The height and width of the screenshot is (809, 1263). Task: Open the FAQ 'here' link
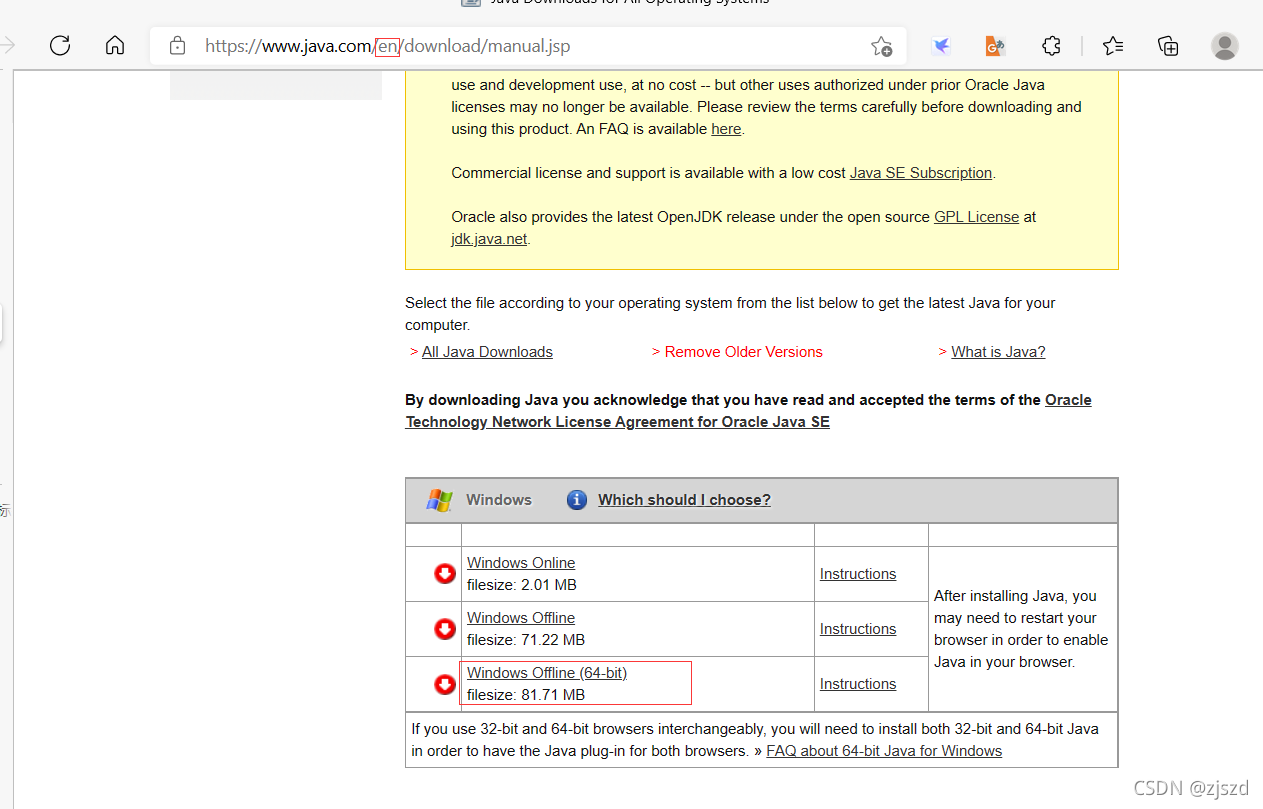click(726, 129)
